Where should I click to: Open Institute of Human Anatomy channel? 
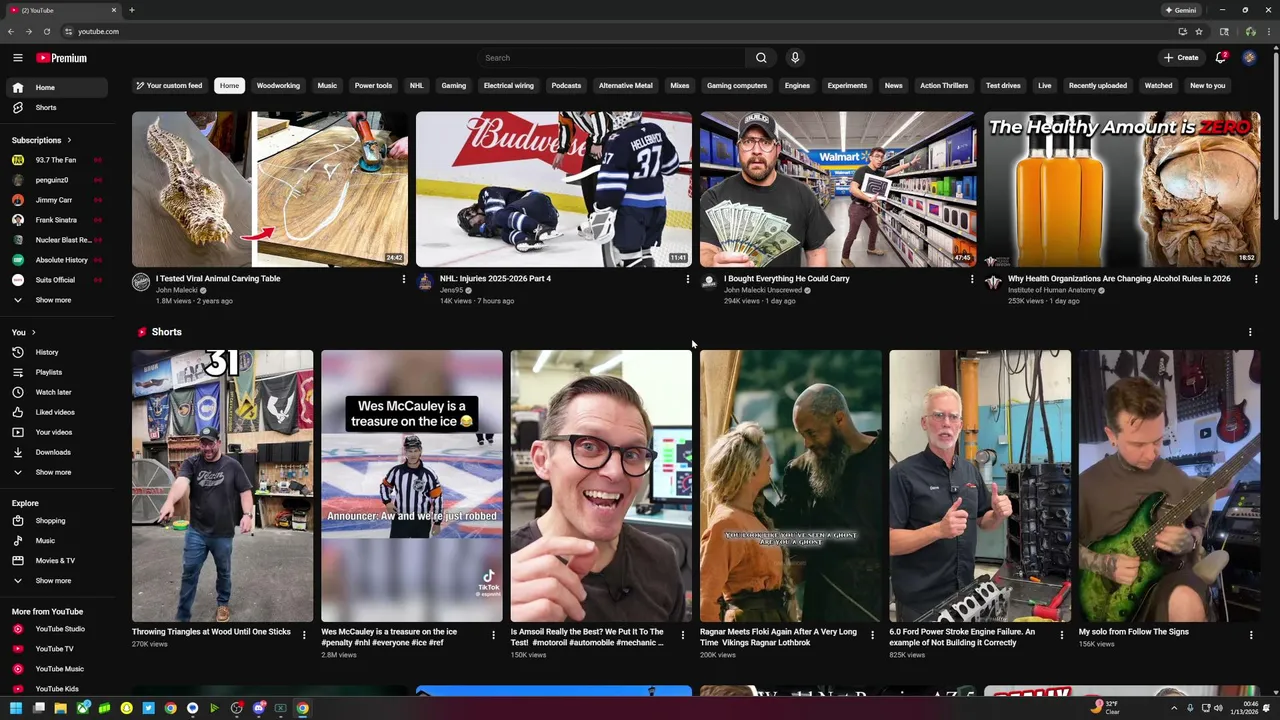pos(1051,290)
